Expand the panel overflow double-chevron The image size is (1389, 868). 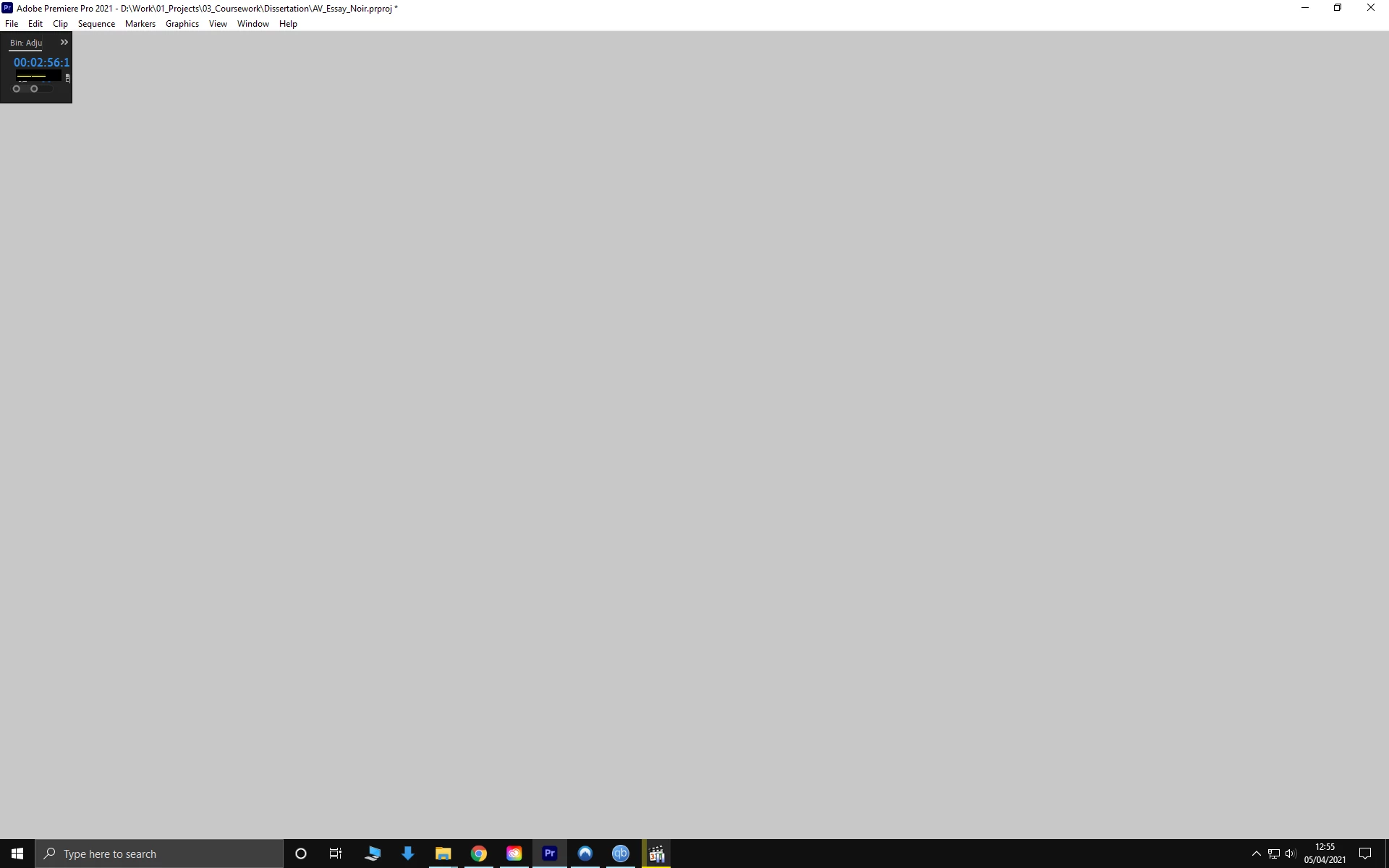64,42
